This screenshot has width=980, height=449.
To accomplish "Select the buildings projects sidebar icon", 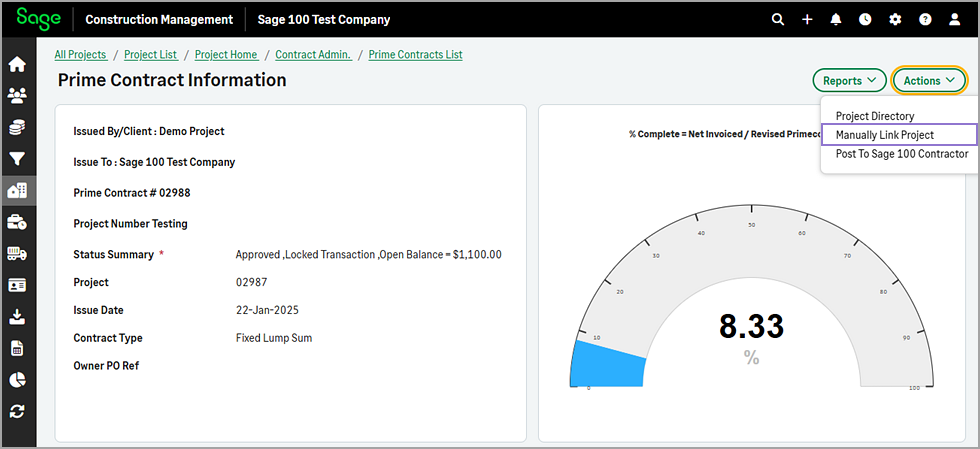I will pos(18,190).
